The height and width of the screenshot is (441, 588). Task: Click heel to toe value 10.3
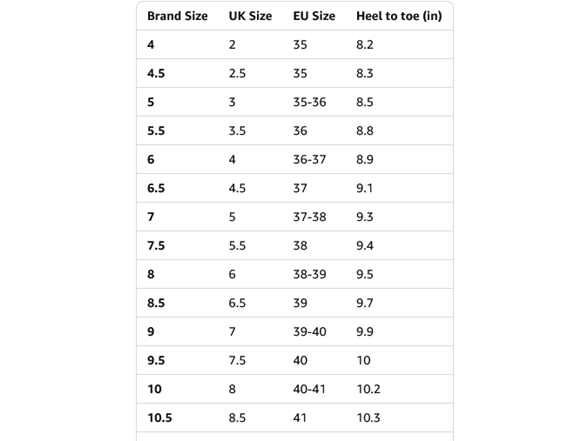point(368,418)
